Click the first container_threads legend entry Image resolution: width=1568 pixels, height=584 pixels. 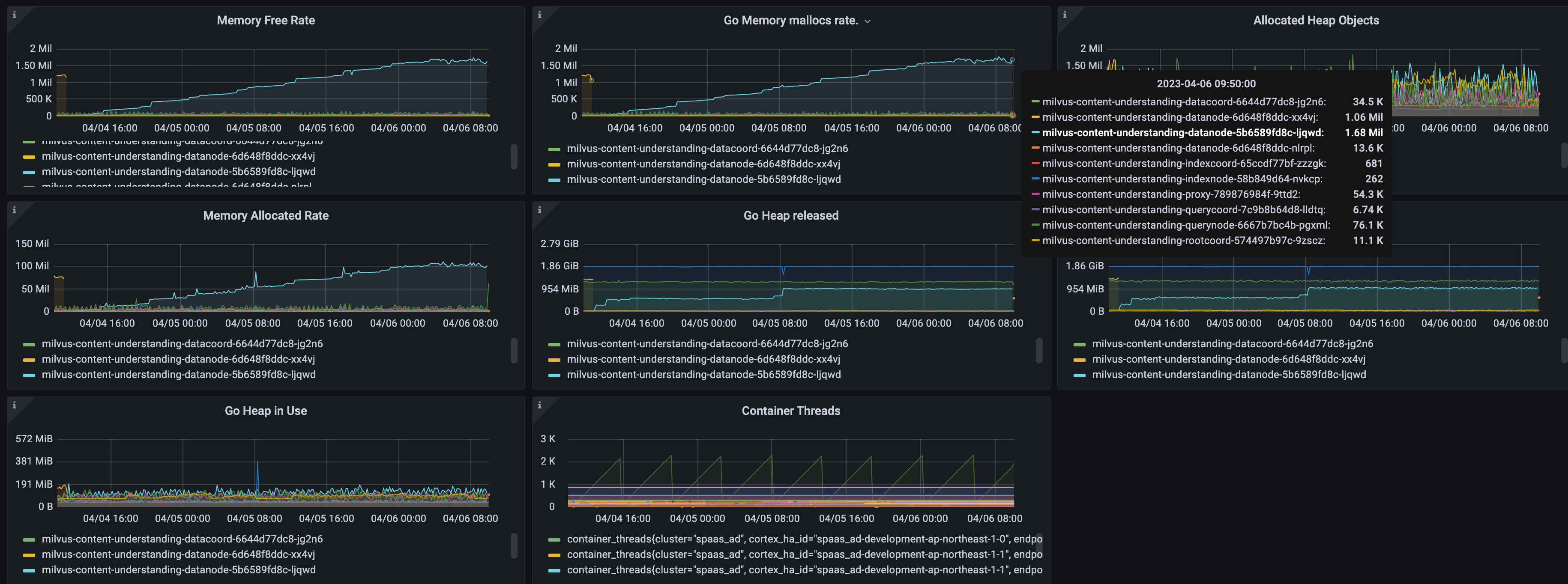(x=803, y=538)
